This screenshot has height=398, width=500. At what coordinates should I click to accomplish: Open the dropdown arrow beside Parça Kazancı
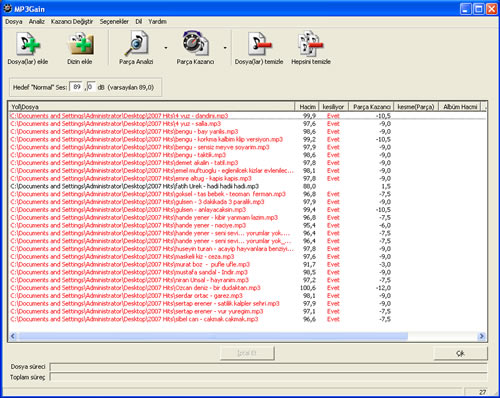[225, 48]
